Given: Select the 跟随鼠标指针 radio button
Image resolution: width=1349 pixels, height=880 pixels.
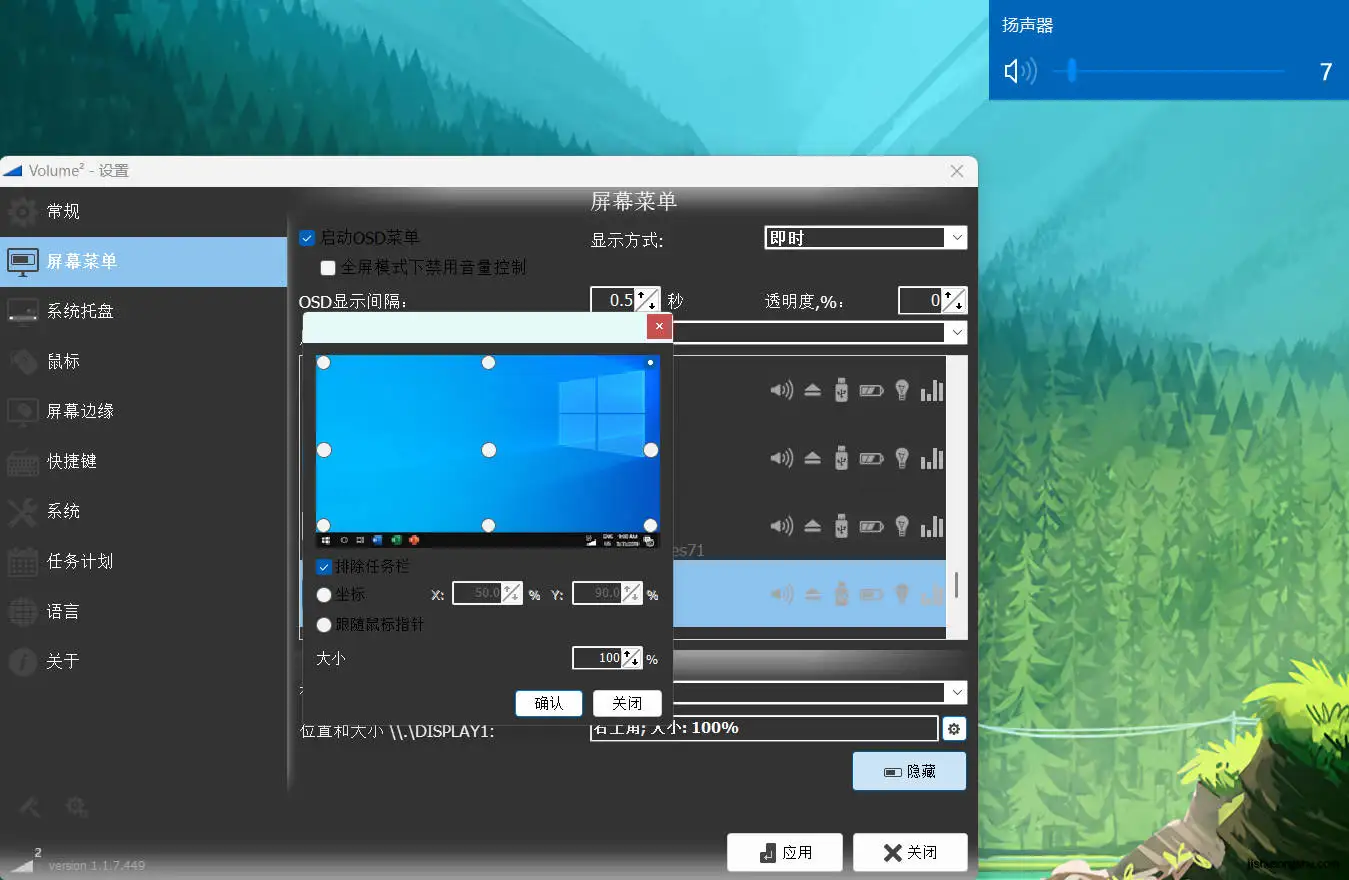Looking at the screenshot, I should pyautogui.click(x=324, y=625).
